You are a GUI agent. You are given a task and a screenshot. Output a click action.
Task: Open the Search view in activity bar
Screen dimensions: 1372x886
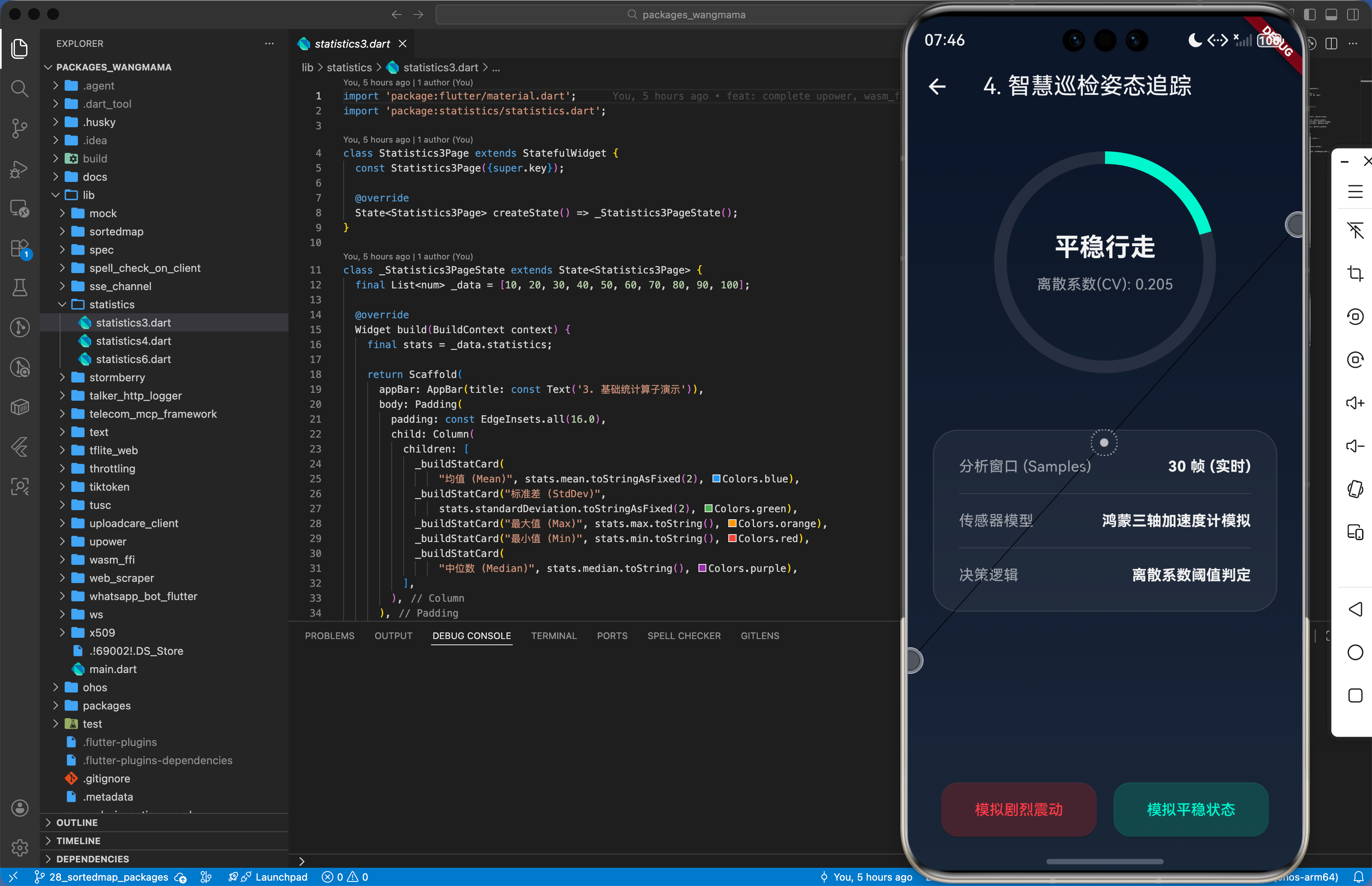coord(19,88)
